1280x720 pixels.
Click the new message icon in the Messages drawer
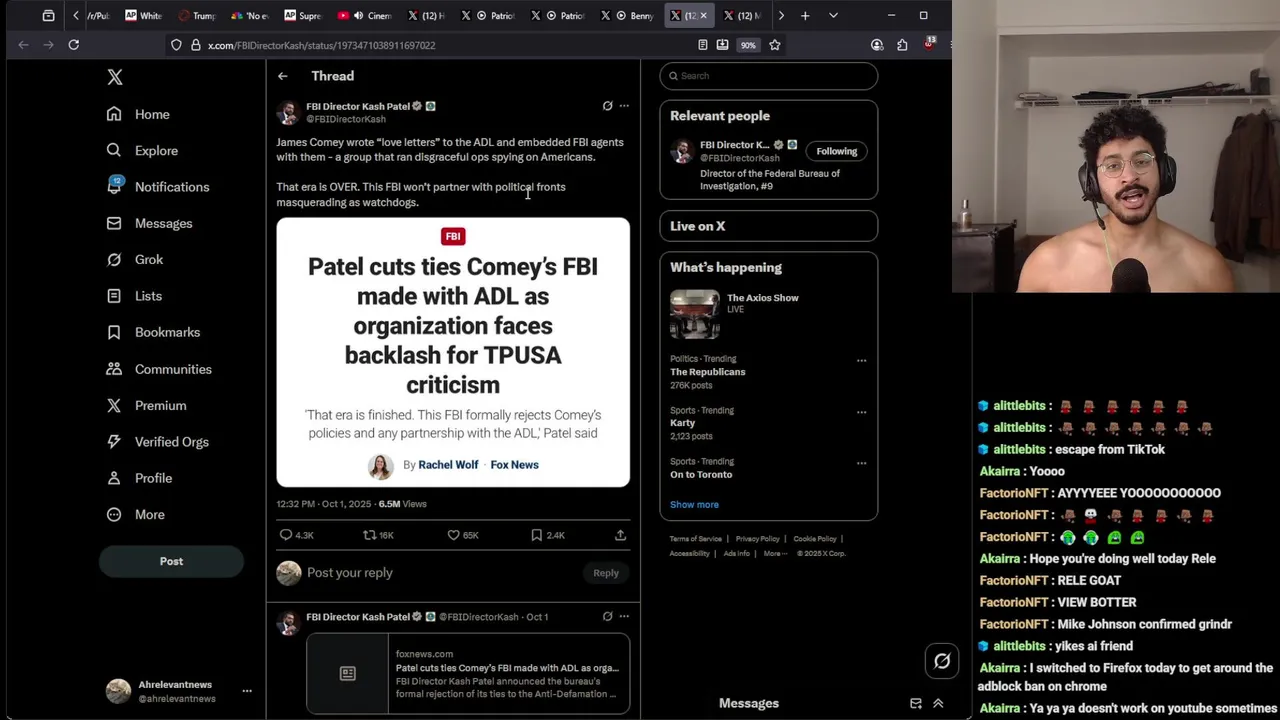tap(915, 704)
